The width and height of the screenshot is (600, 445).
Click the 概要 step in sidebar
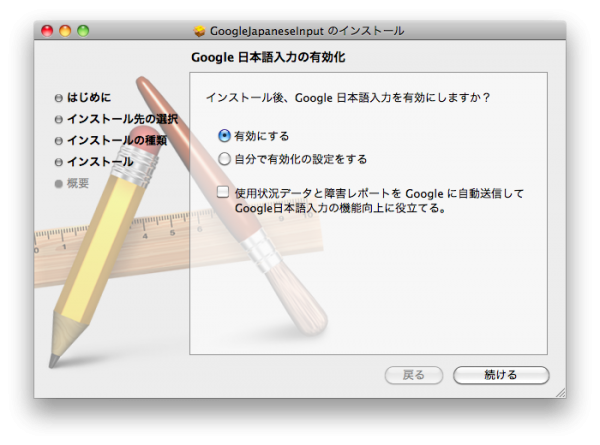click(x=78, y=183)
